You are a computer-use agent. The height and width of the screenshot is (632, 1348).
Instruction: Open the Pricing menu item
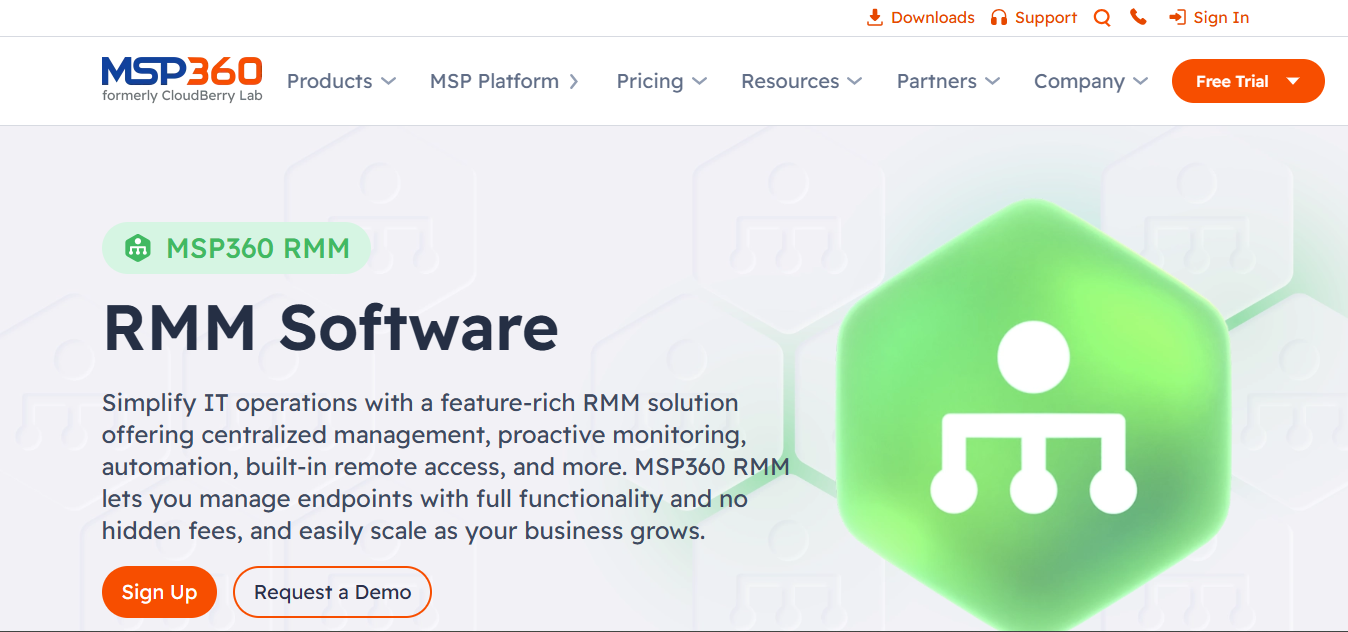pyautogui.click(x=649, y=81)
